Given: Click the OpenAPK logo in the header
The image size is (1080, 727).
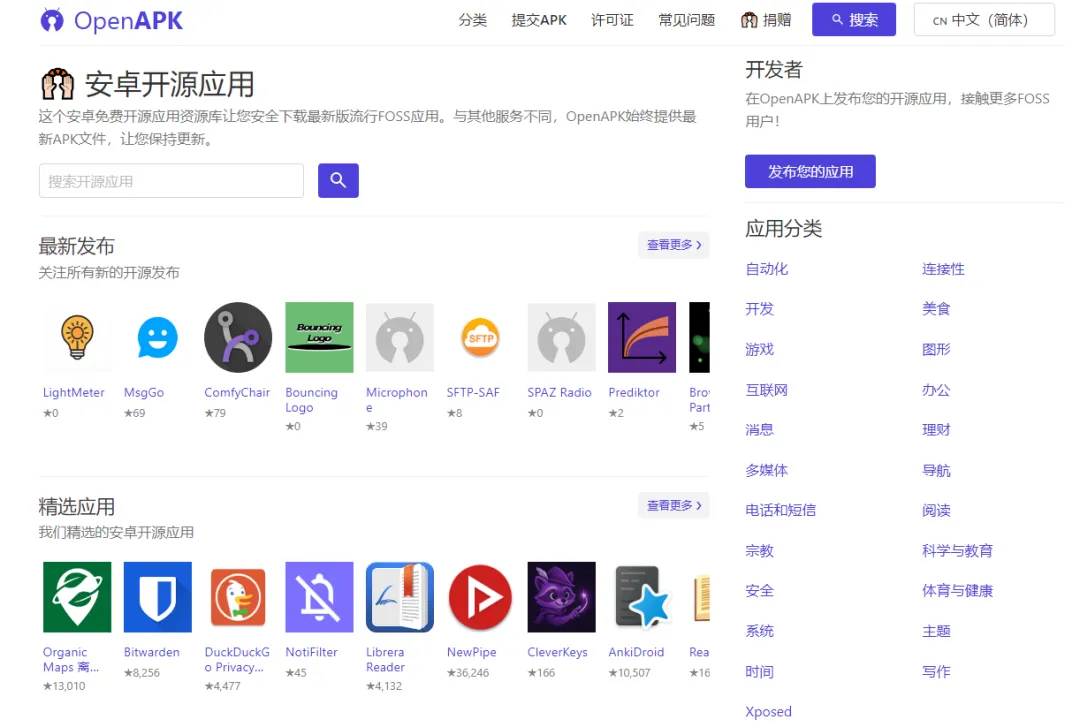Looking at the screenshot, I should tap(112, 21).
